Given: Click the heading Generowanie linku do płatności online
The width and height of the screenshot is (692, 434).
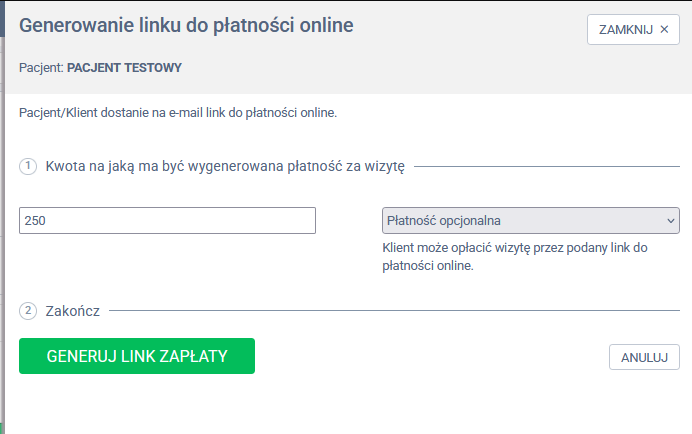Looking at the screenshot, I should click(186, 26).
